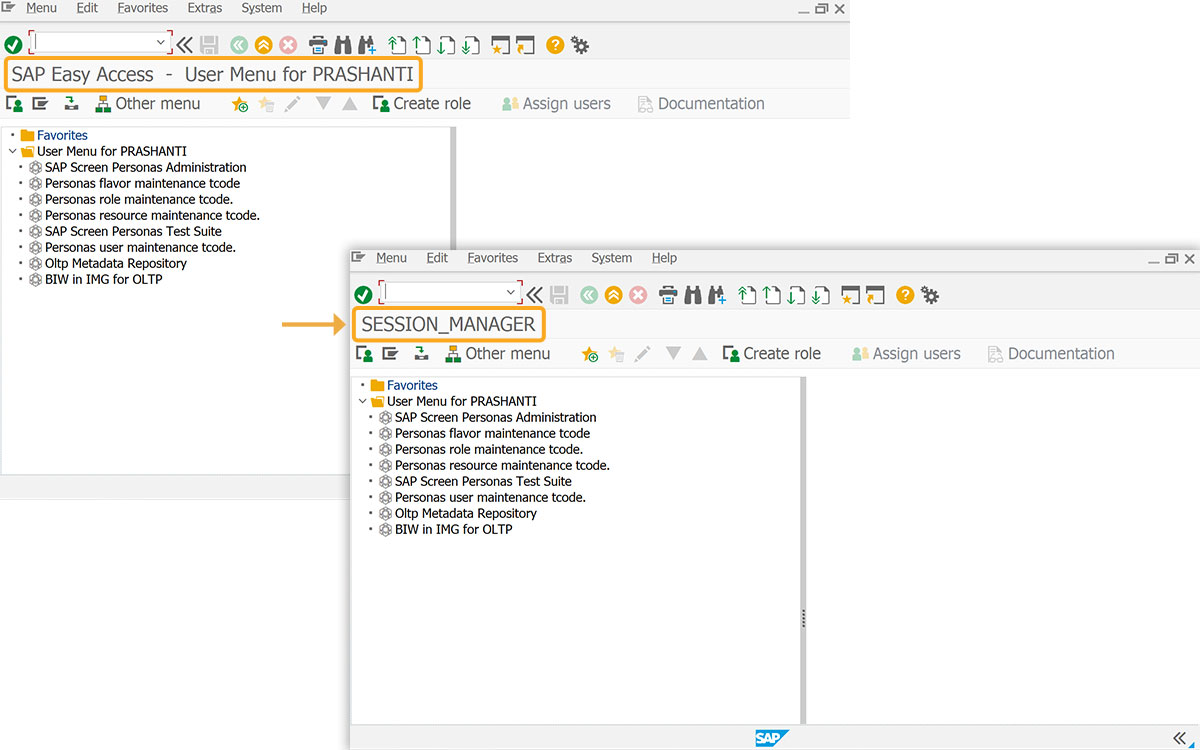Click Assign users button in SESSION_MANAGER window
Image resolution: width=1200 pixels, height=750 pixels.
(x=906, y=354)
